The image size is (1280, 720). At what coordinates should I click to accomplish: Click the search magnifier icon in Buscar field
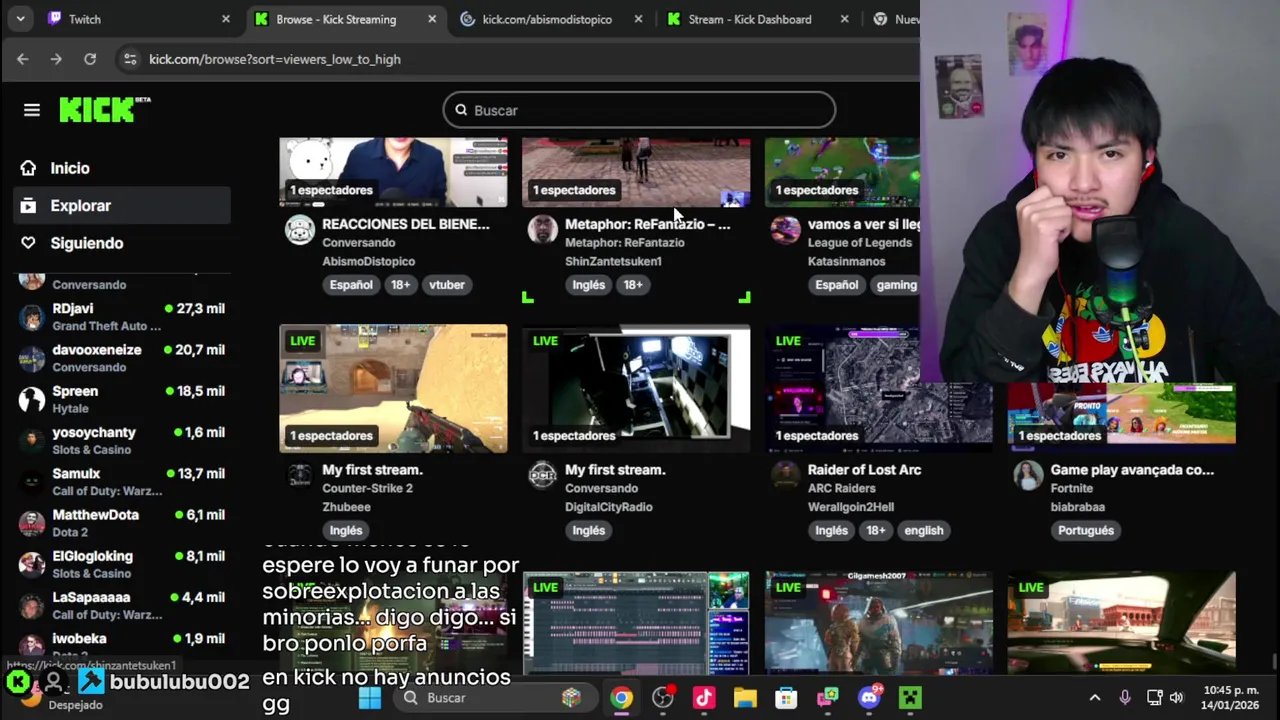click(x=461, y=110)
